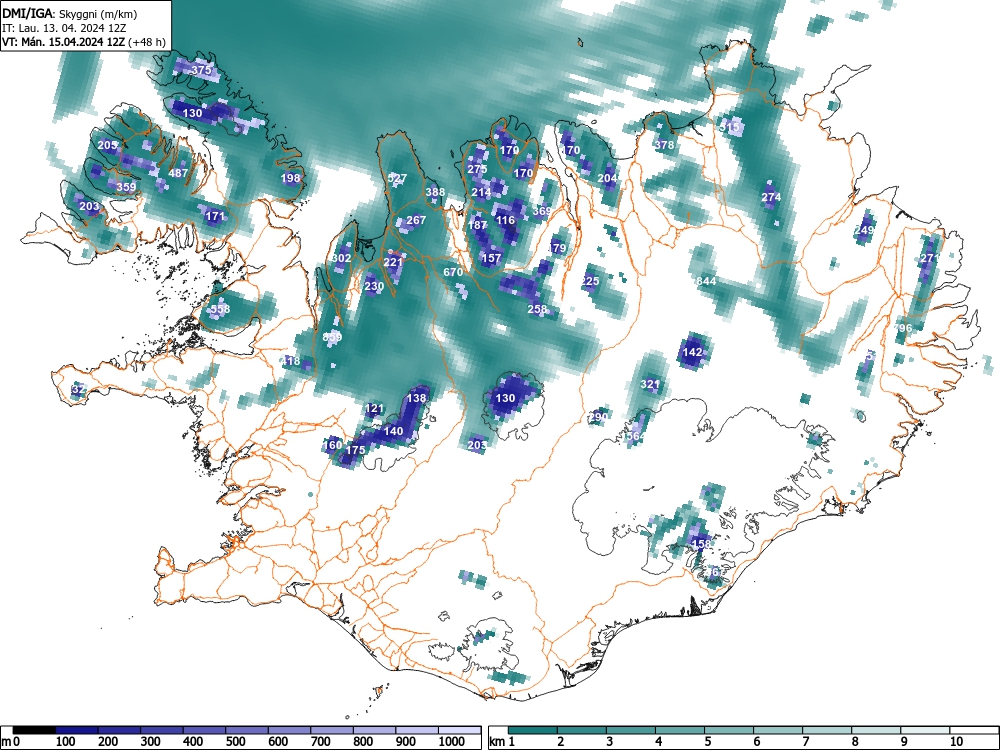Image resolution: width=1000 pixels, height=750 pixels.
Task: Click the '(+48 h)' forecast offset text
Action: pyautogui.click(x=147, y=42)
